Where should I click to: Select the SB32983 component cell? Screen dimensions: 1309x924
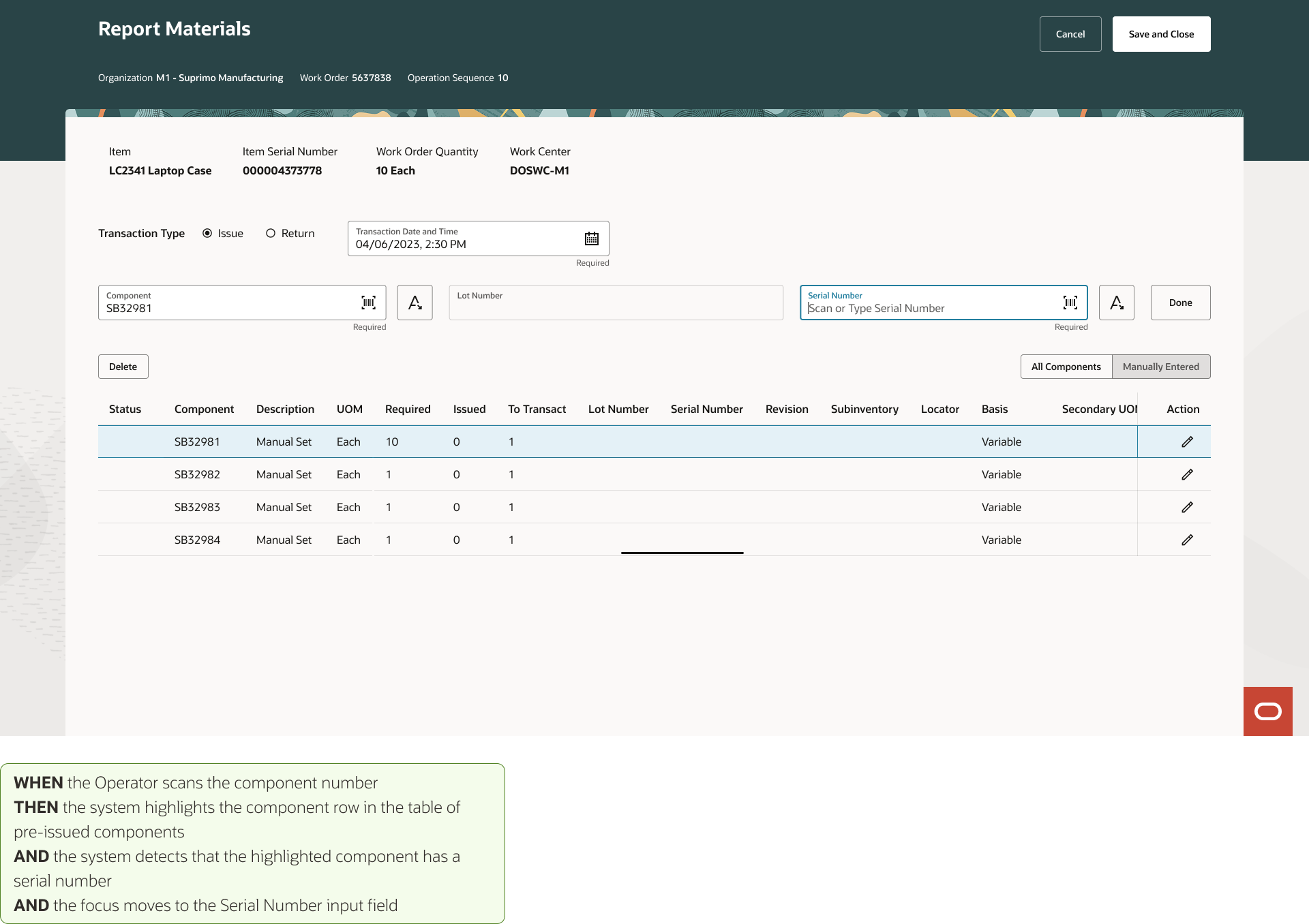197,507
